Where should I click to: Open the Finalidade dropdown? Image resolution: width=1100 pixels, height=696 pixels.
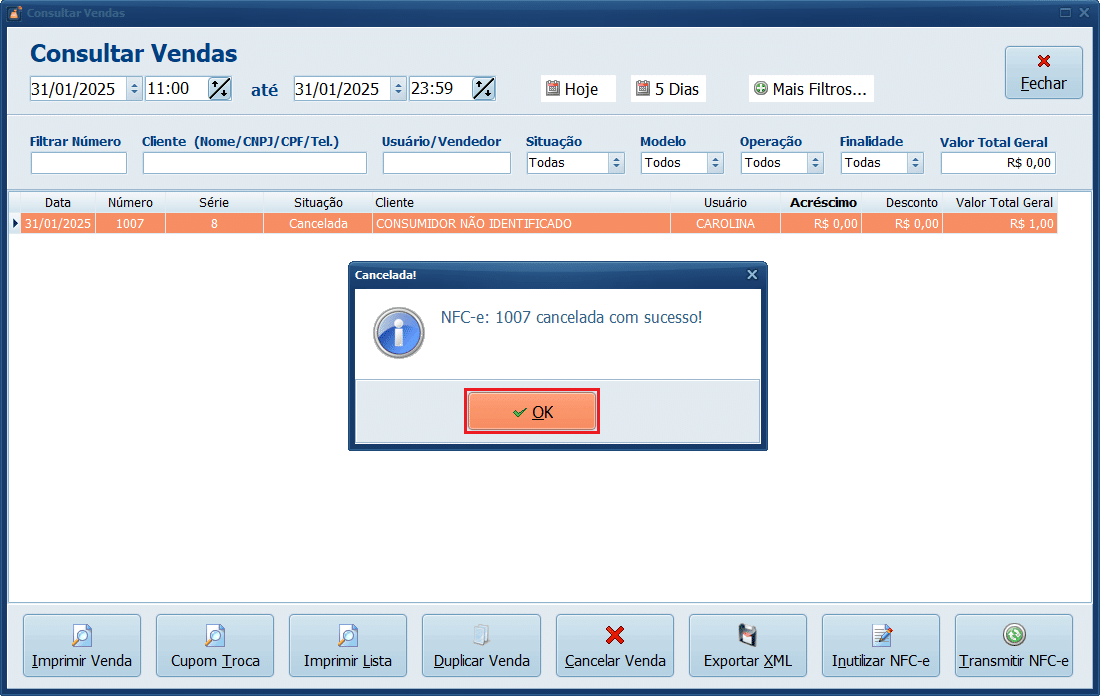(x=882, y=163)
